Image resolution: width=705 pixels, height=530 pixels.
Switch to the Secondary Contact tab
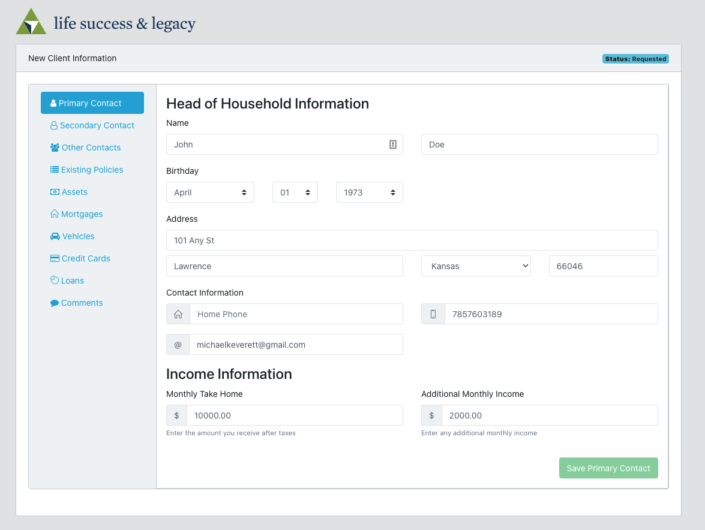[92, 126]
